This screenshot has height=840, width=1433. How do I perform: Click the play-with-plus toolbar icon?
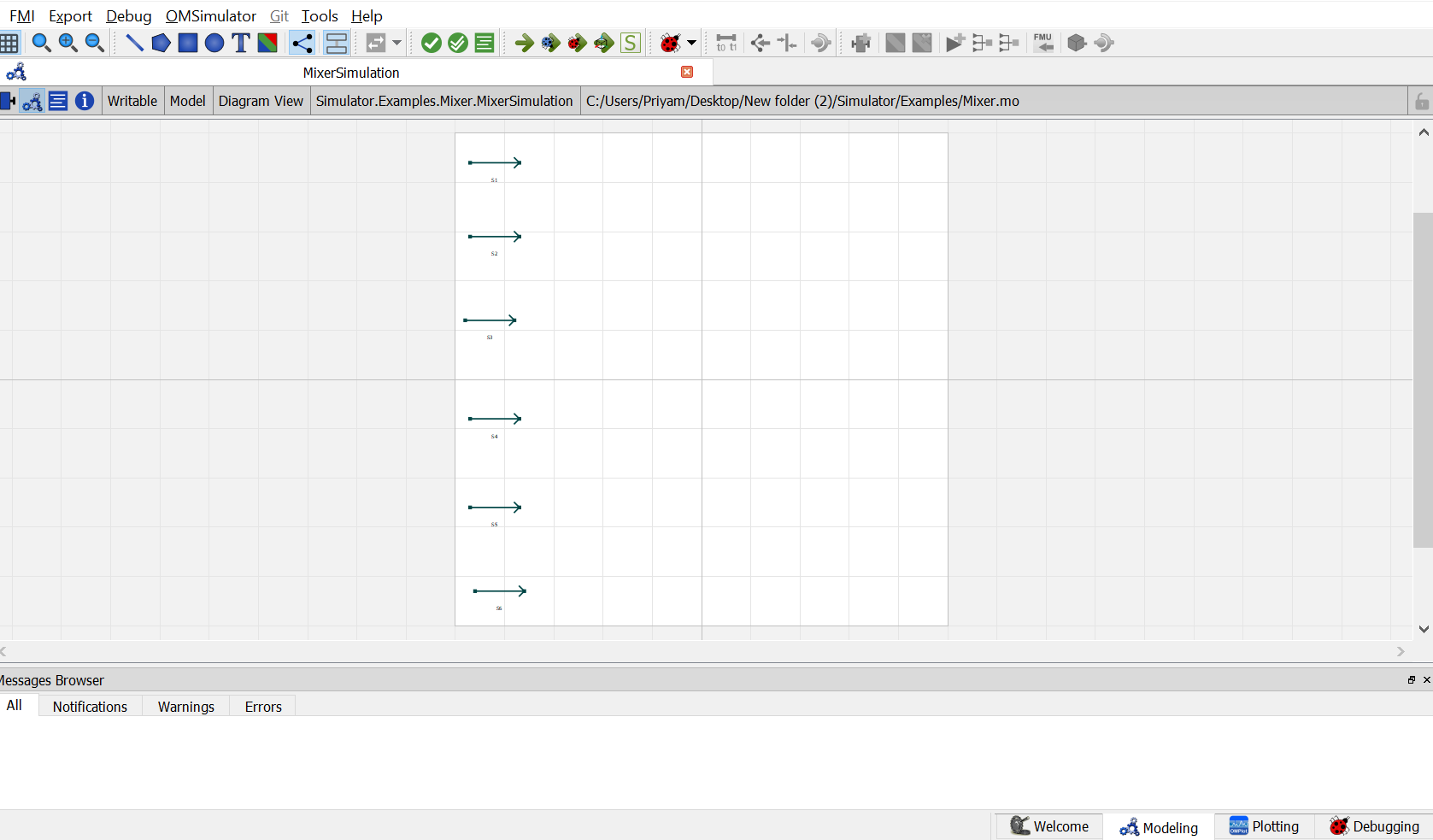coord(955,43)
